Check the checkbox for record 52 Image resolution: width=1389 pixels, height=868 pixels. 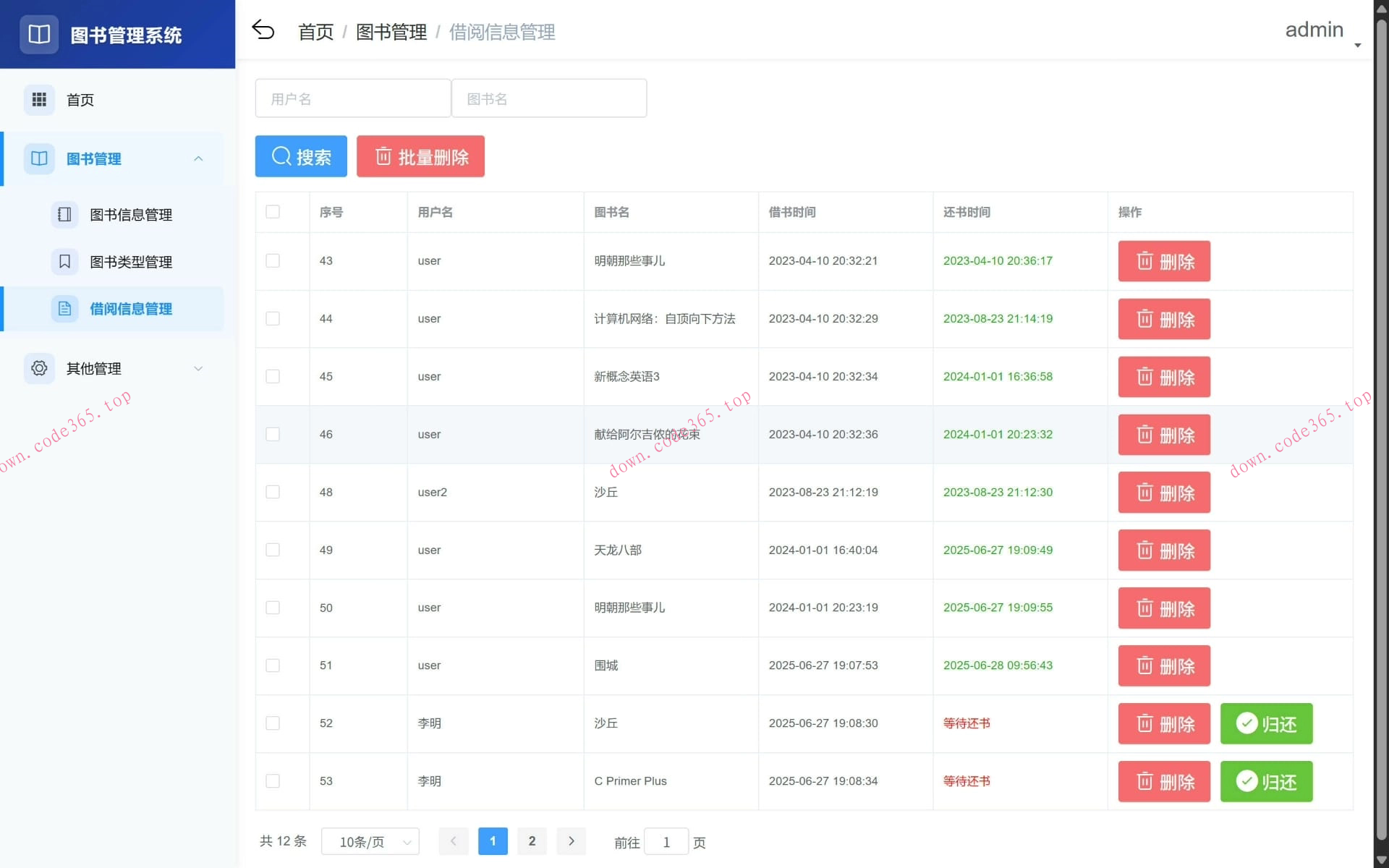(x=273, y=723)
